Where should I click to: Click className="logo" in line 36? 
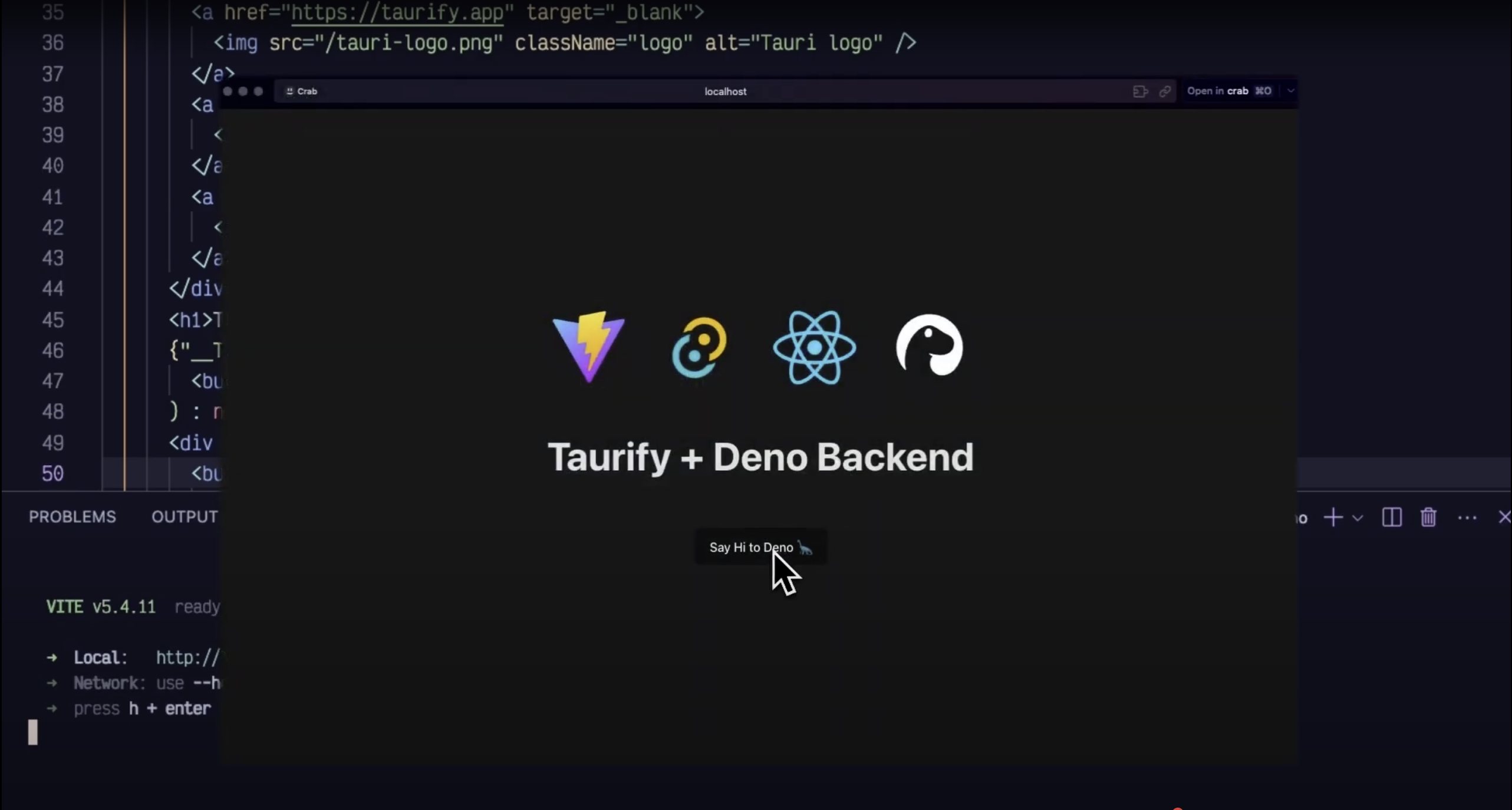(x=604, y=43)
